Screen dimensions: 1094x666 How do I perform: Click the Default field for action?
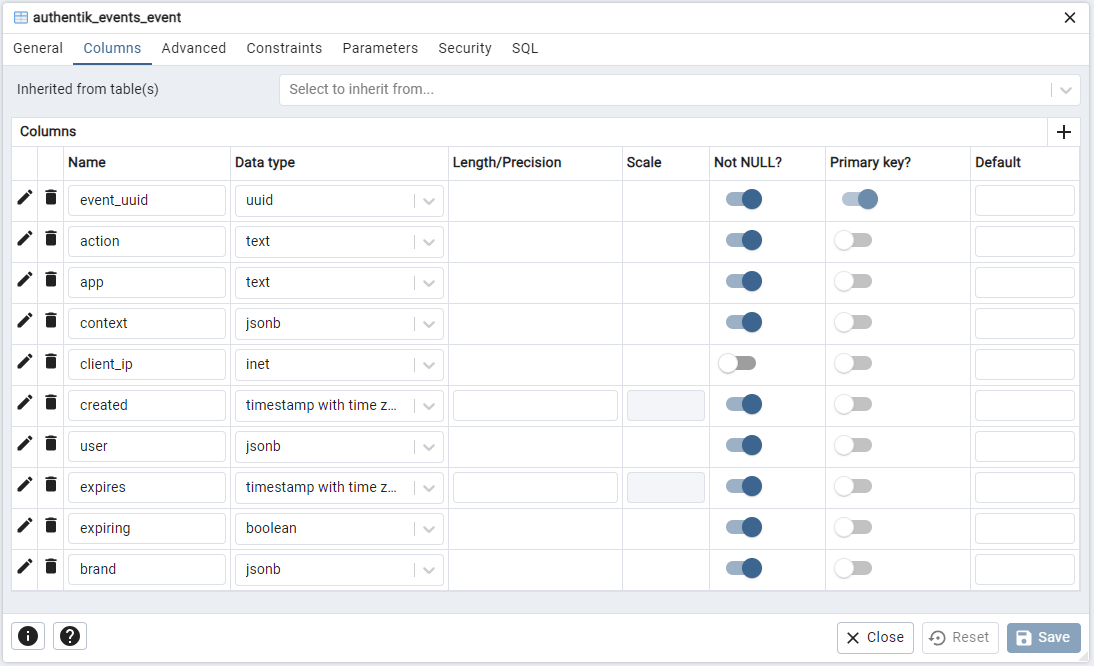point(1024,241)
